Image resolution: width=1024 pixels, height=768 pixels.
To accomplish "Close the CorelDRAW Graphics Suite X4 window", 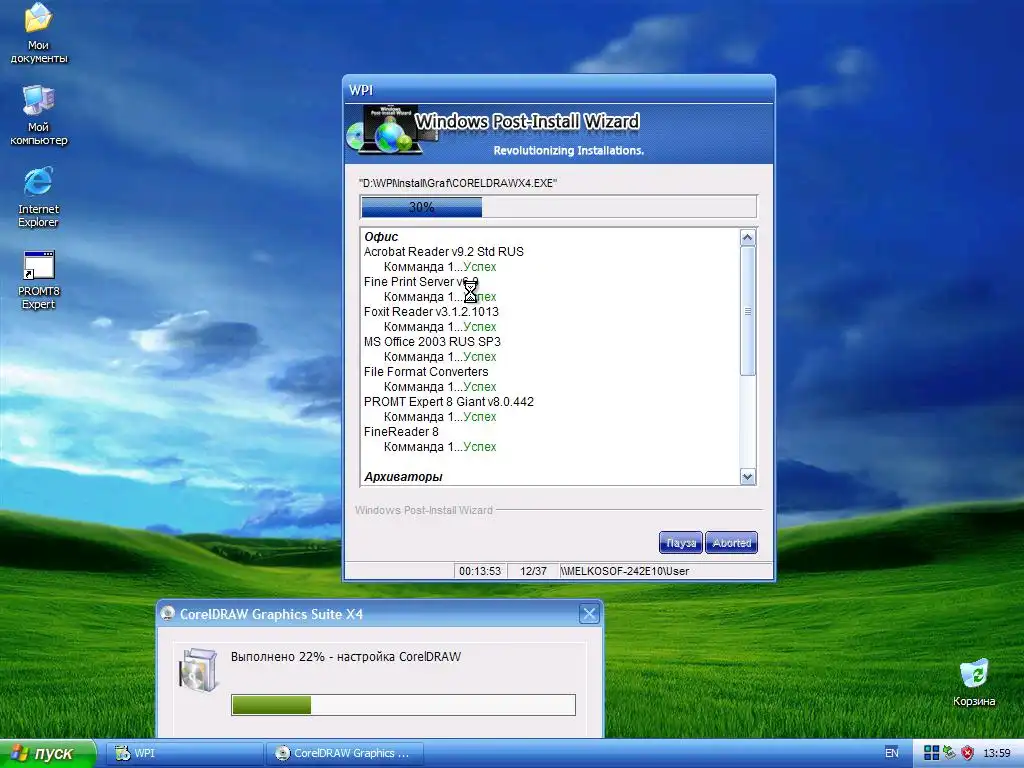I will 589,614.
